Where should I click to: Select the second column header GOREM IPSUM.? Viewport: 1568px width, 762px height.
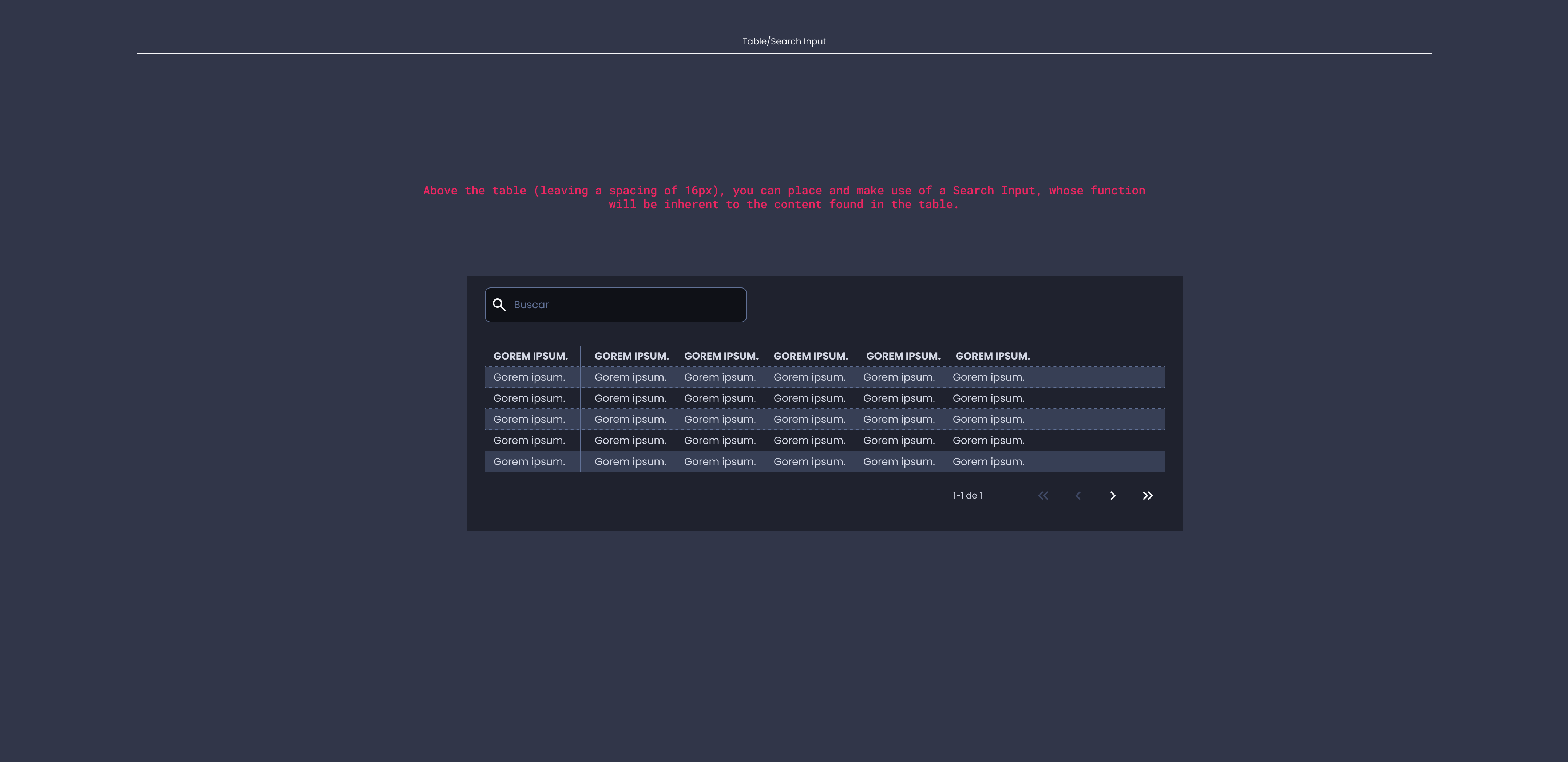631,356
